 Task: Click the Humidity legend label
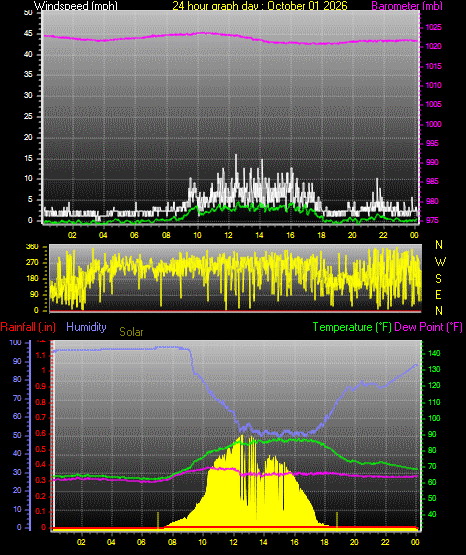(x=86, y=327)
